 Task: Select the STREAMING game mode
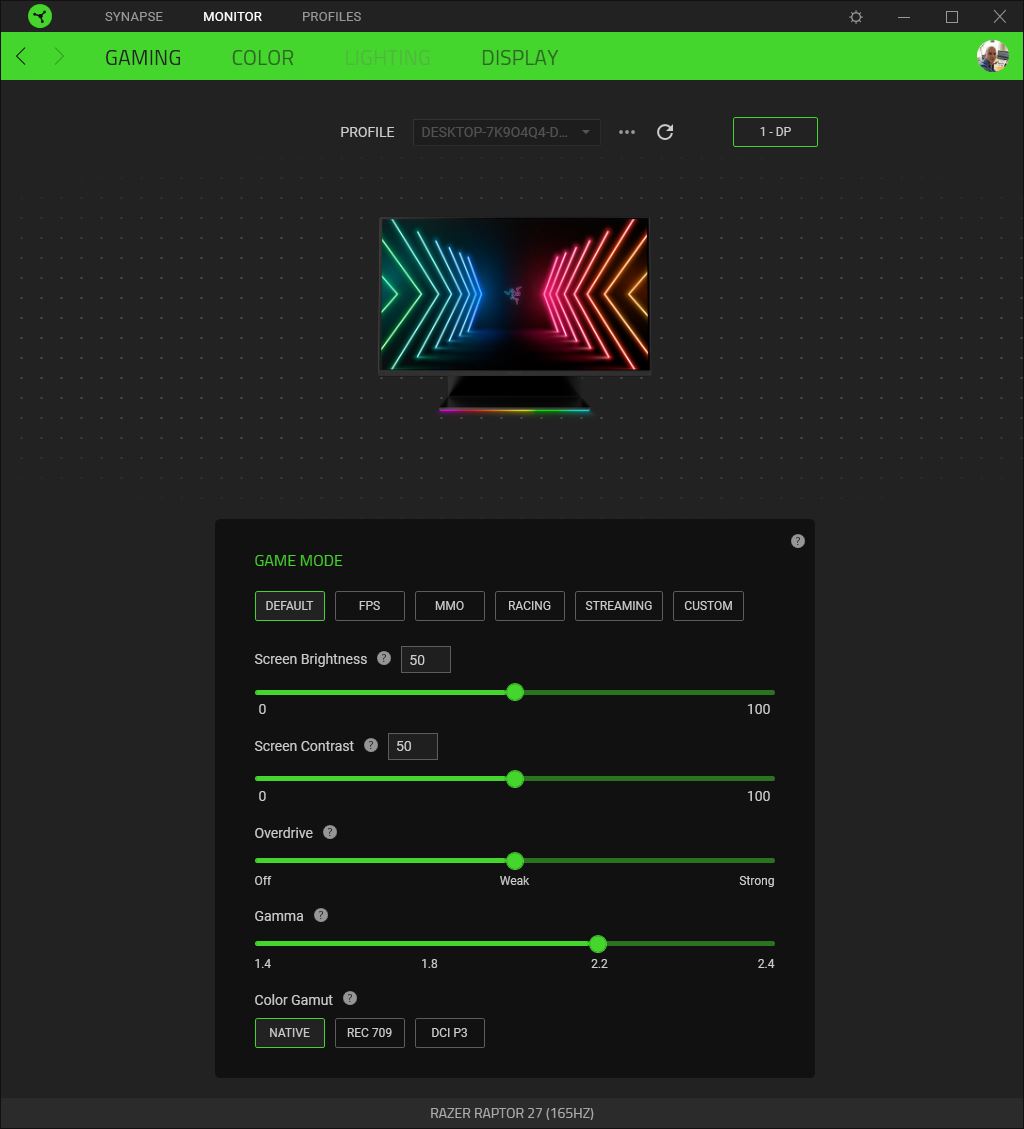[619, 606]
